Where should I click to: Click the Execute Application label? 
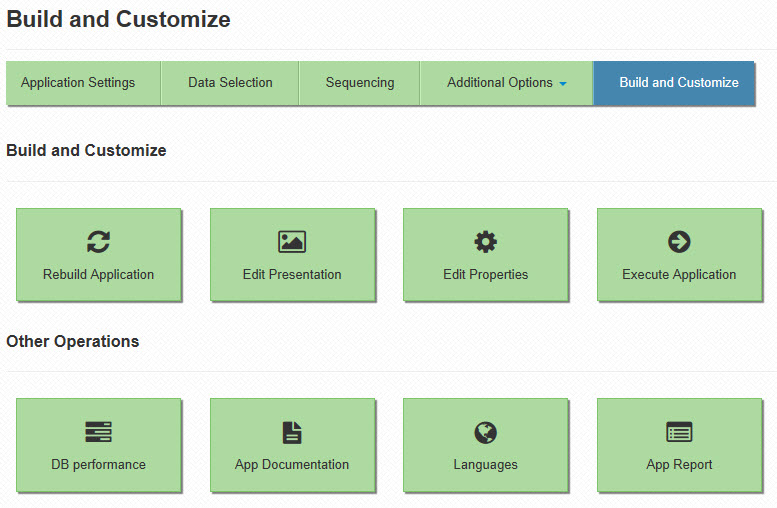point(679,275)
